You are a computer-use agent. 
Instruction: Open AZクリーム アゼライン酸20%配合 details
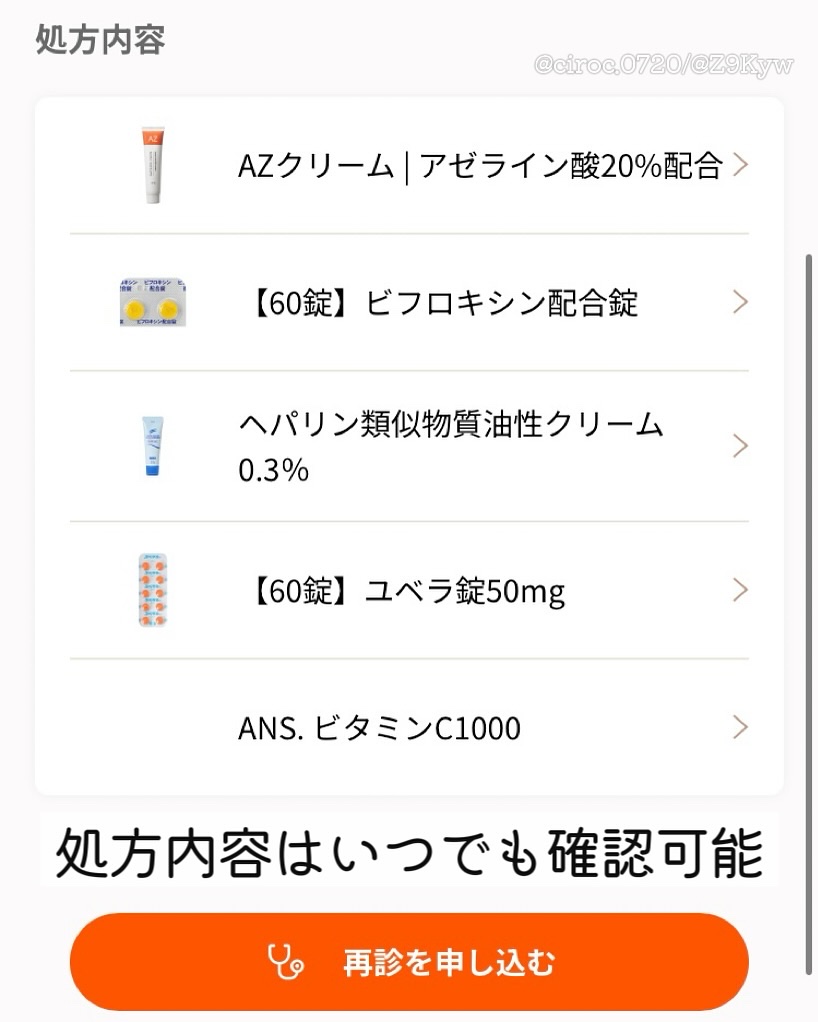tap(479, 166)
